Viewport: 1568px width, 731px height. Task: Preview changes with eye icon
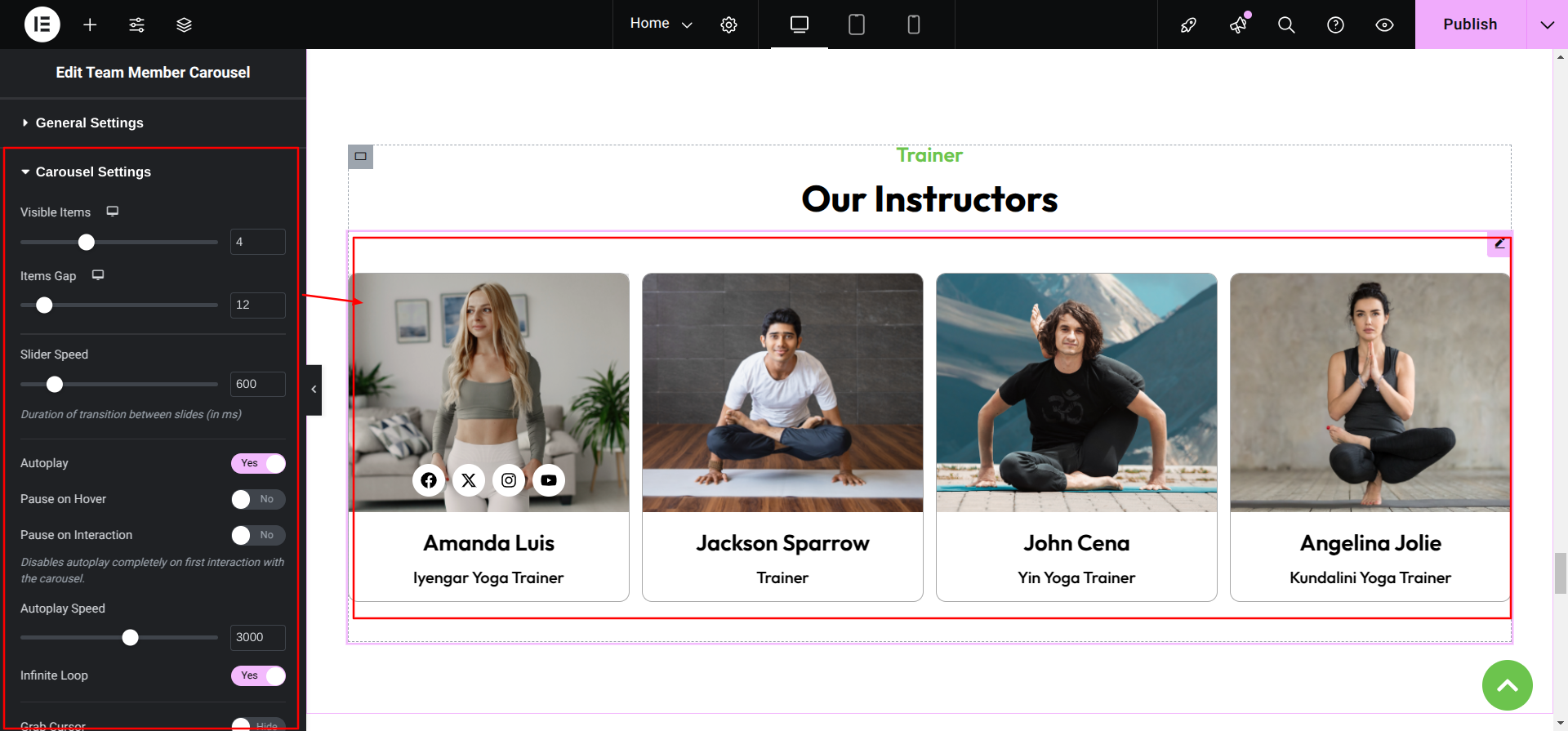(x=1384, y=25)
